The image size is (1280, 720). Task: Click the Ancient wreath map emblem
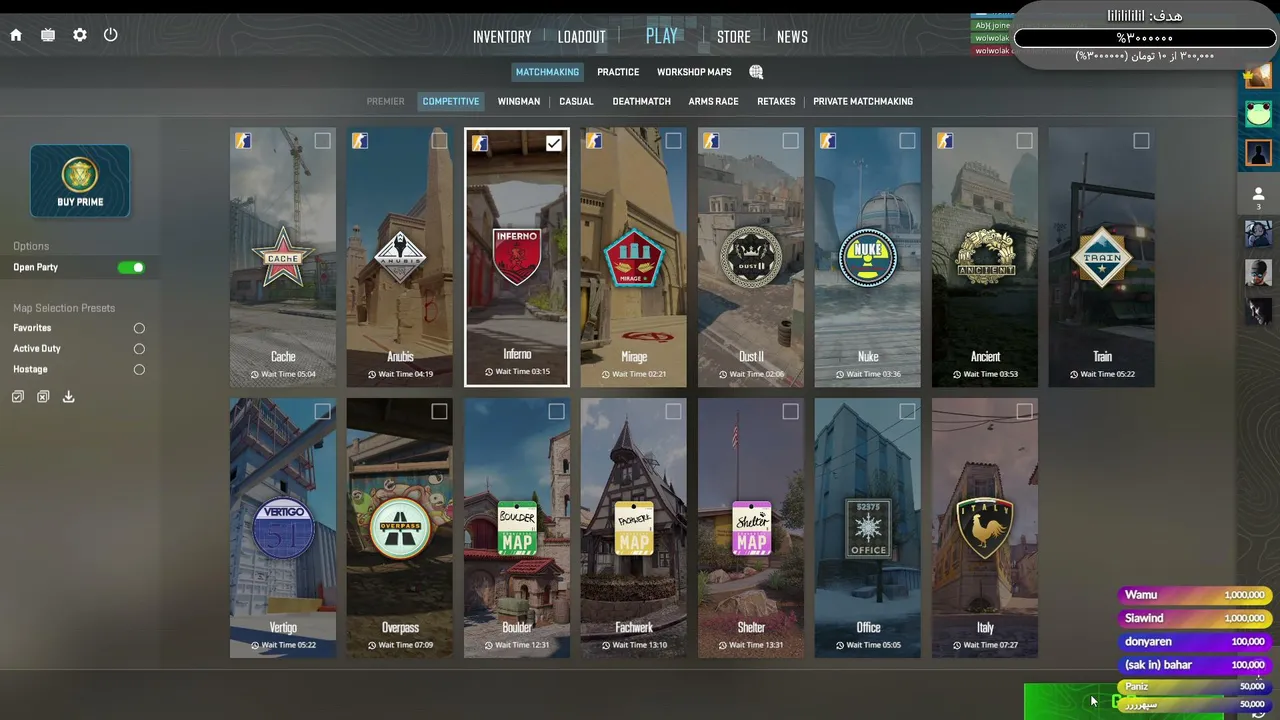click(985, 257)
